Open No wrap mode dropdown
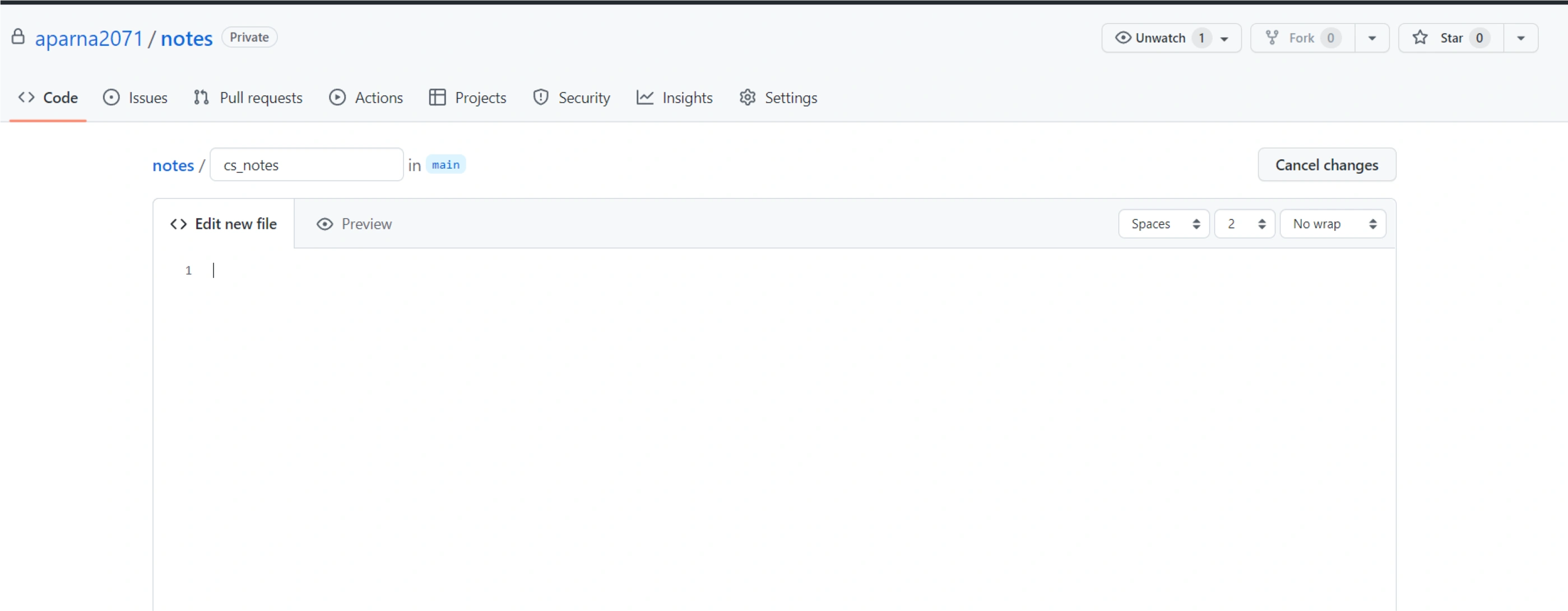1568x611 pixels. coord(1333,224)
